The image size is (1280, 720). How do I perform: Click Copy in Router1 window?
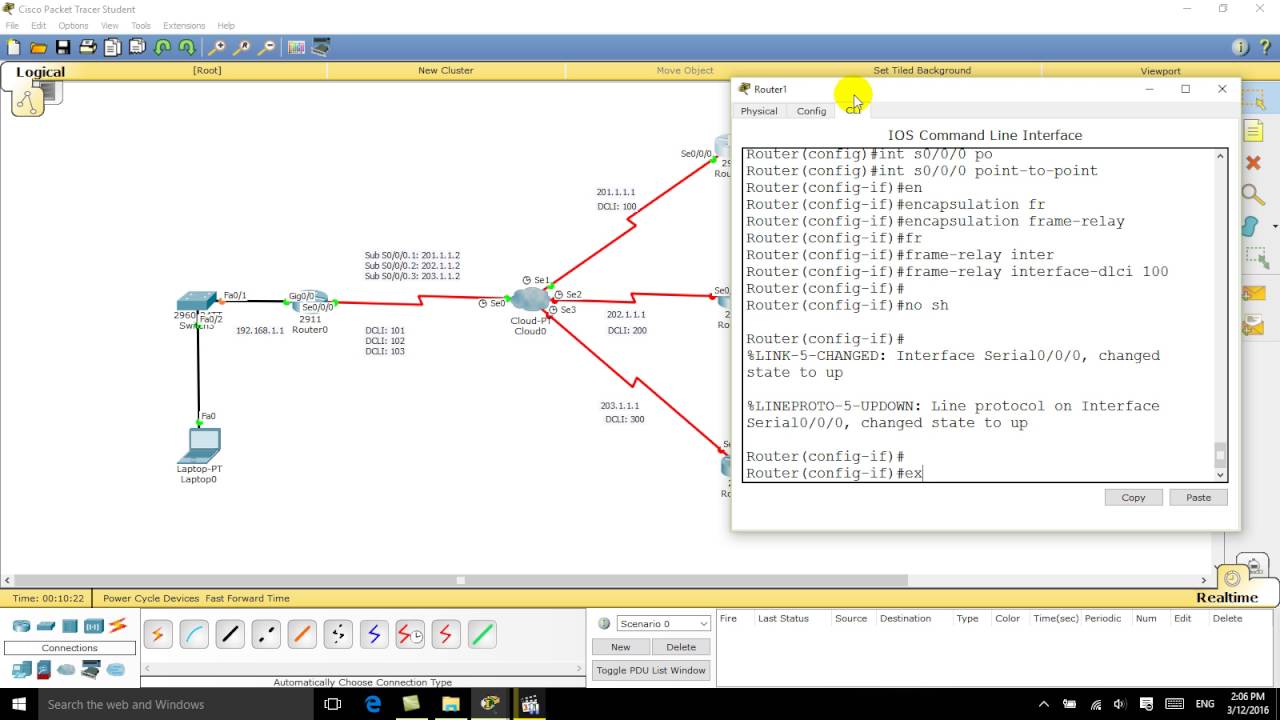tap(1133, 497)
